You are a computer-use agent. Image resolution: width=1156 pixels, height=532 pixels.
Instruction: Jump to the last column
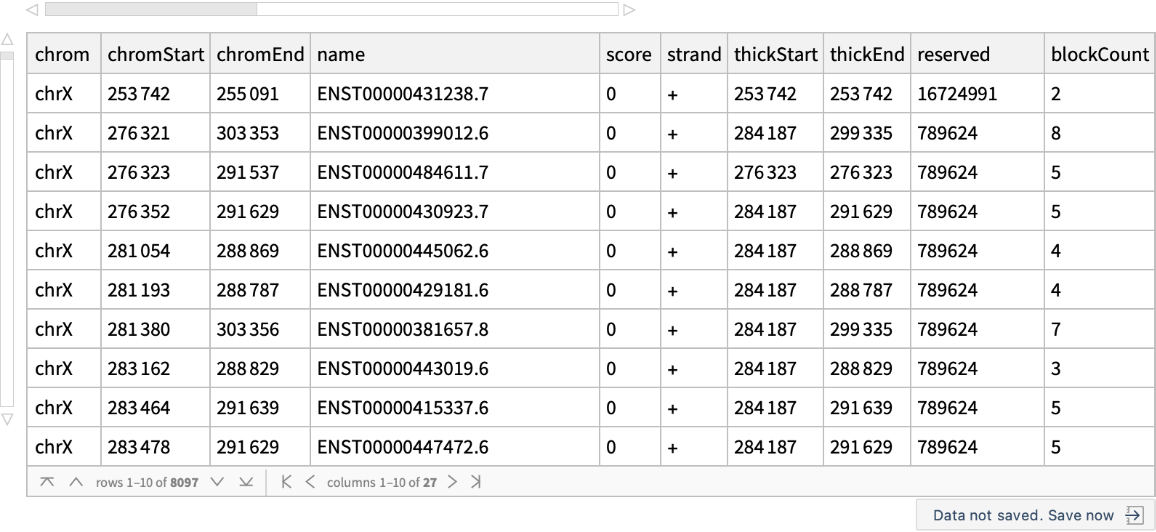click(476, 483)
